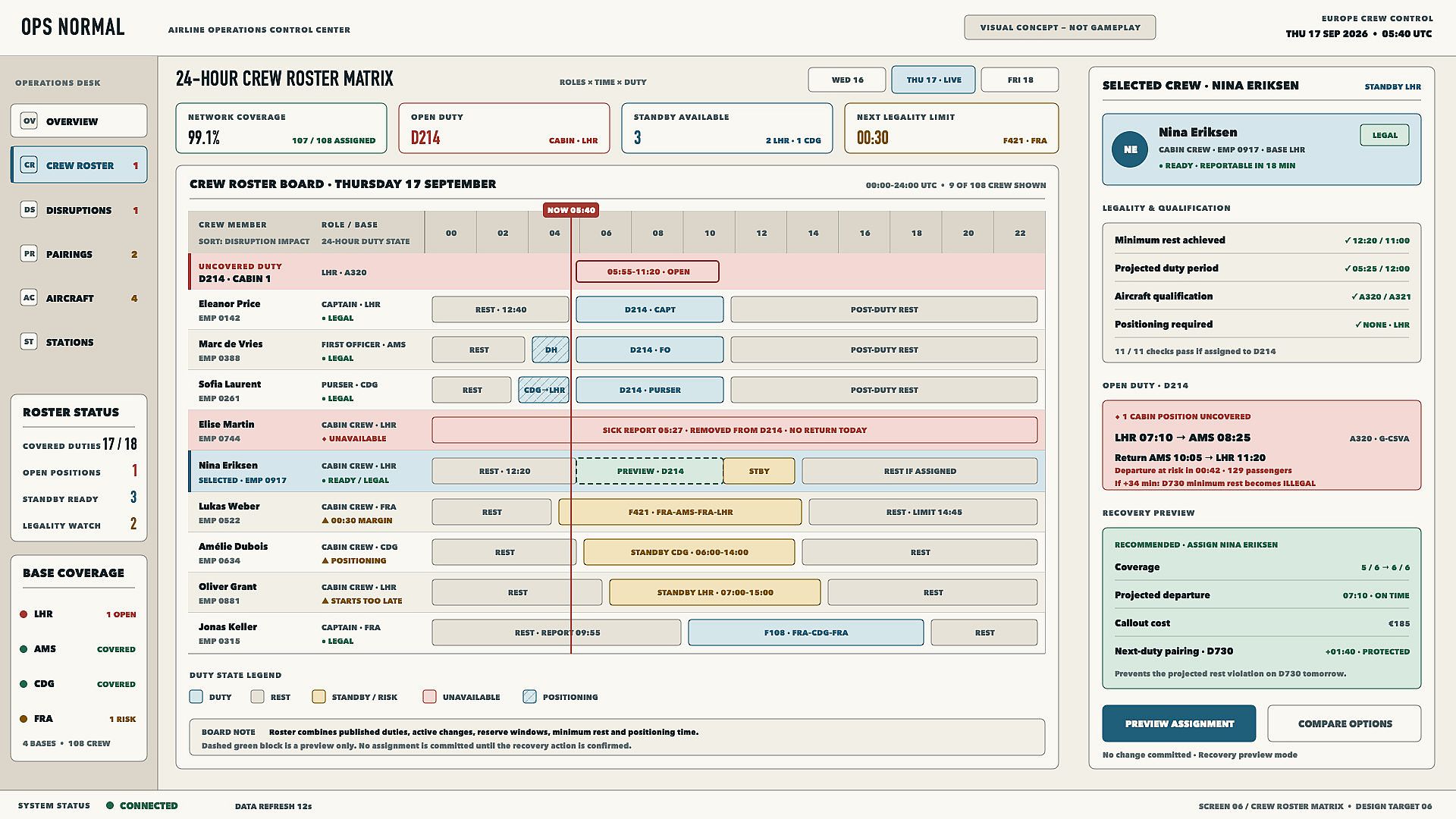This screenshot has width=1456, height=819.
Task: Switch to the FRI 18 day tab
Action: click(x=1020, y=80)
